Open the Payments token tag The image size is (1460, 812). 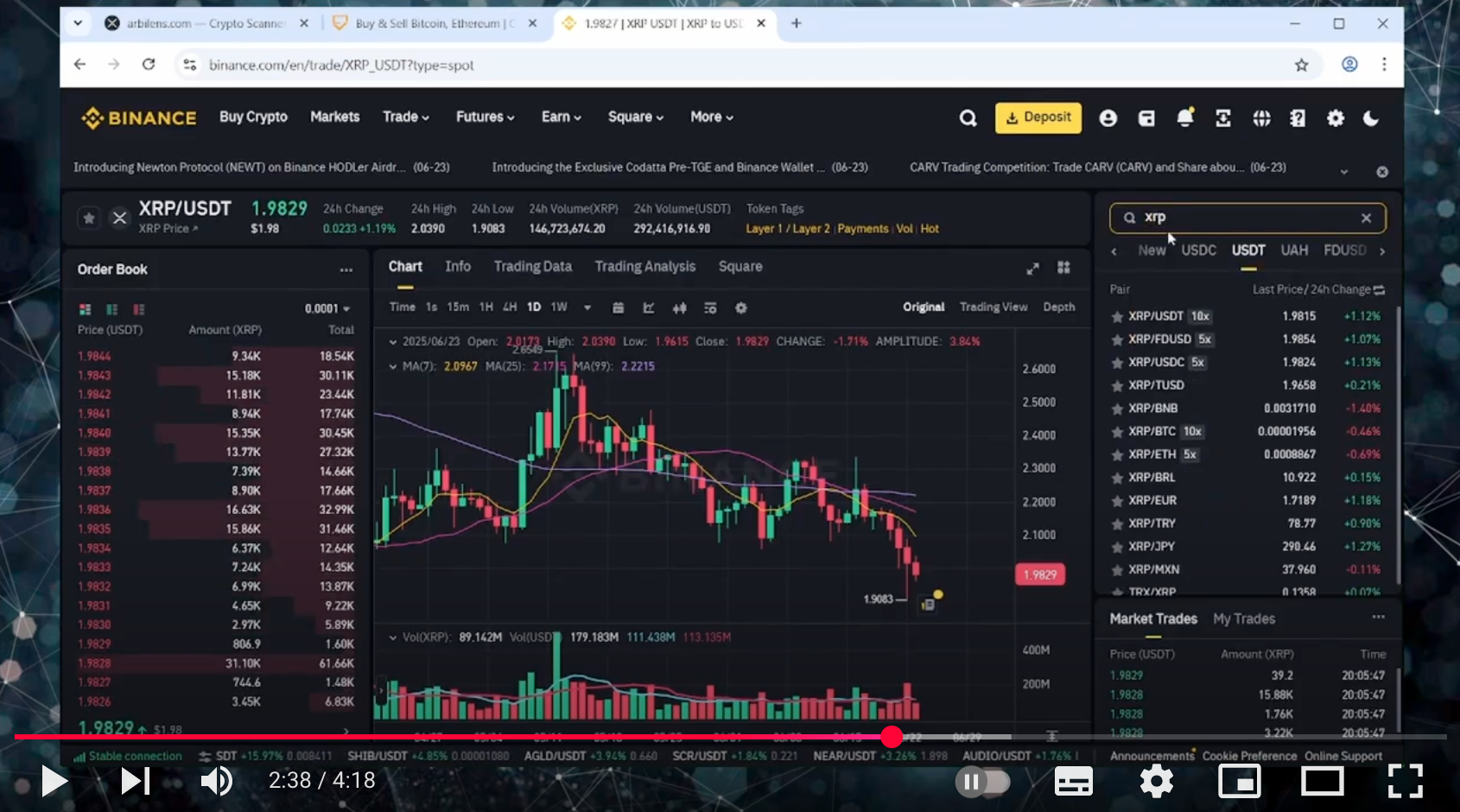(x=863, y=229)
